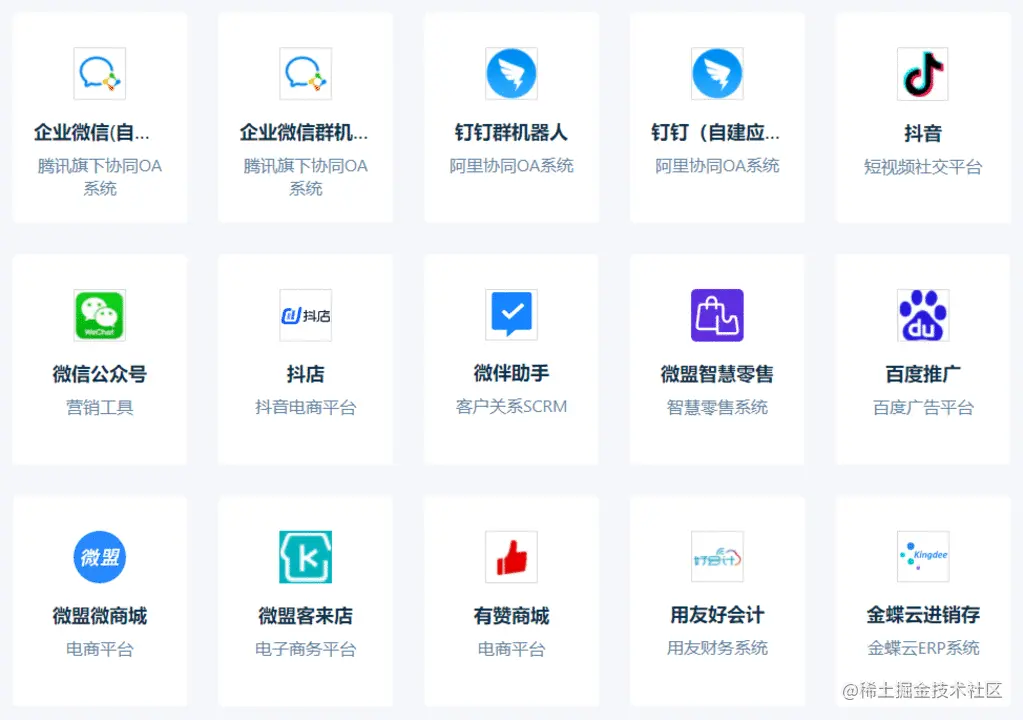Image resolution: width=1023 pixels, height=720 pixels.
Task: Click the 百度推广 title
Action: [923, 374]
